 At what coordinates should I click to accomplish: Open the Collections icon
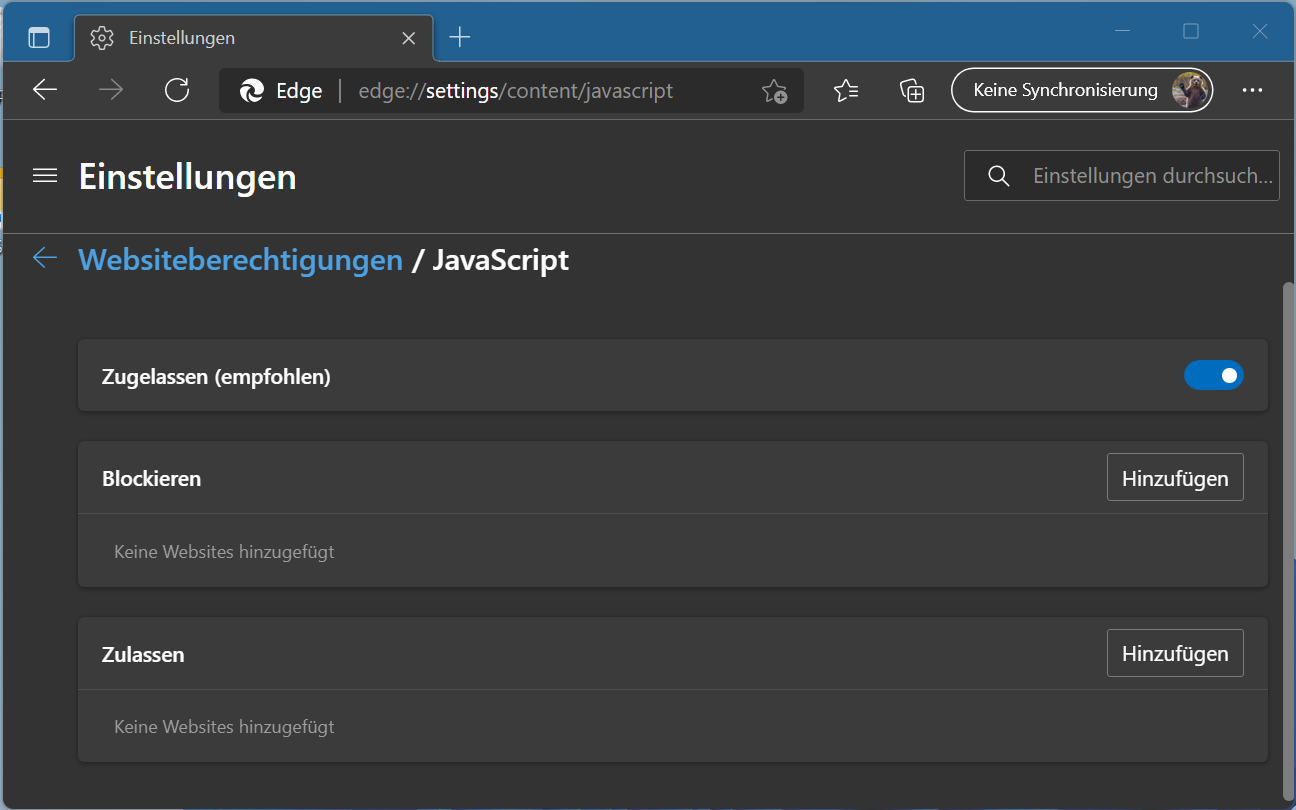tap(911, 90)
